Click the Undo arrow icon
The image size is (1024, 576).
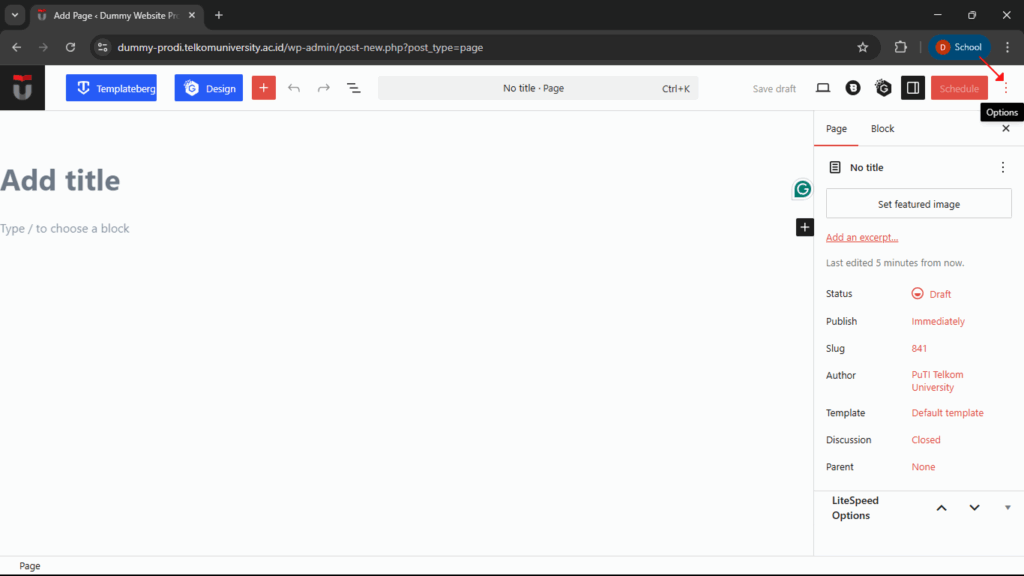pos(293,88)
